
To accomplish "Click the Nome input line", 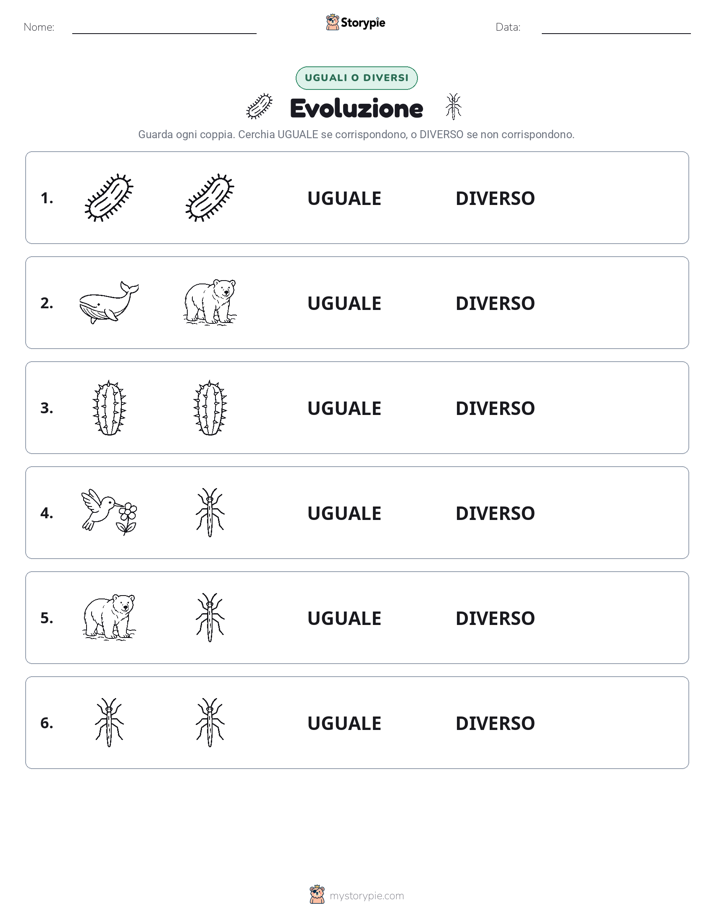I will point(164,28).
